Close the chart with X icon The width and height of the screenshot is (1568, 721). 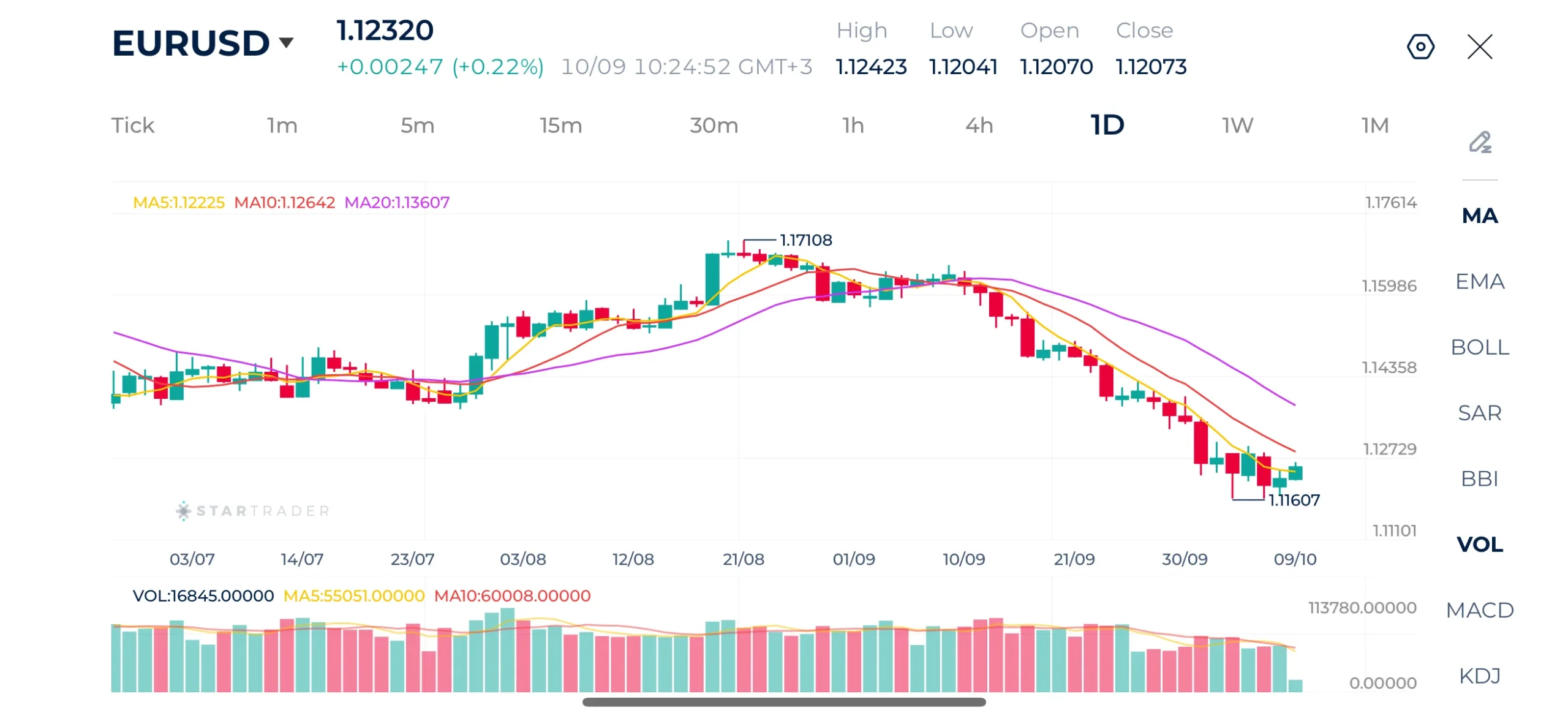[x=1479, y=47]
